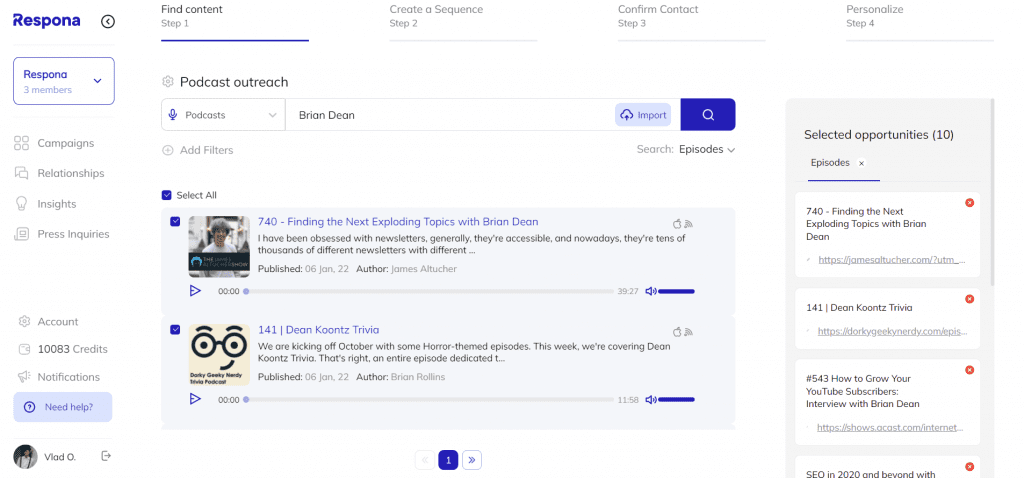Screen dimensions: 1024x478
Task: Click author James Altucher
Action: tap(424, 269)
